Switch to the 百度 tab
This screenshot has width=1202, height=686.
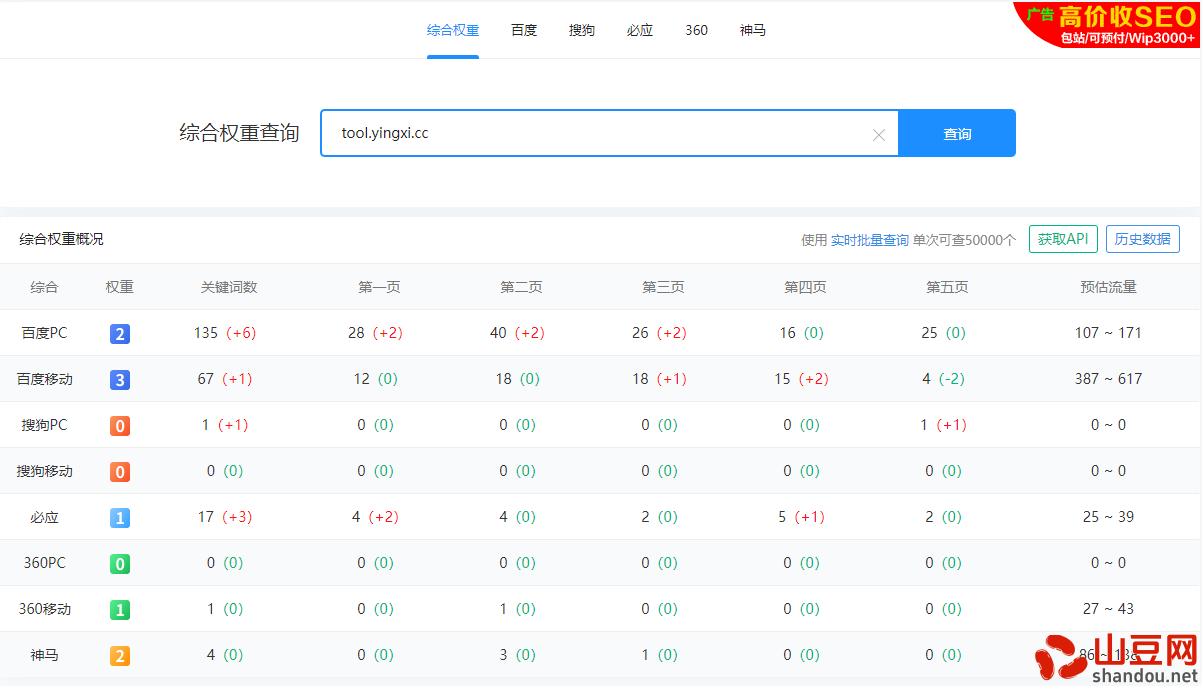coord(524,30)
